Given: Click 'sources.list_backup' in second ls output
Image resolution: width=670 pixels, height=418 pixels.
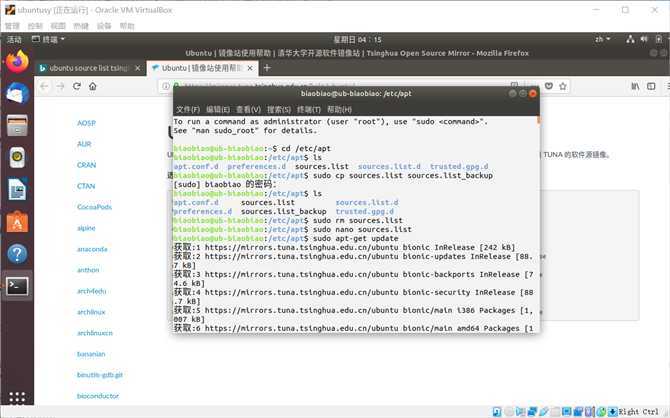Looking at the screenshot, I should (284, 212).
